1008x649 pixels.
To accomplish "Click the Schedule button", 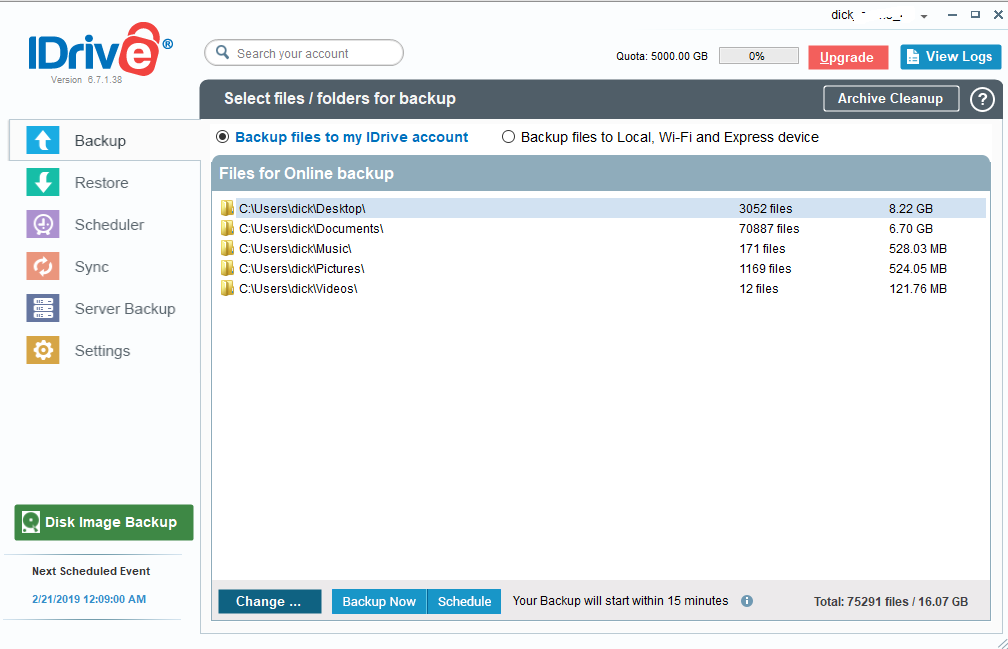I will [x=464, y=601].
